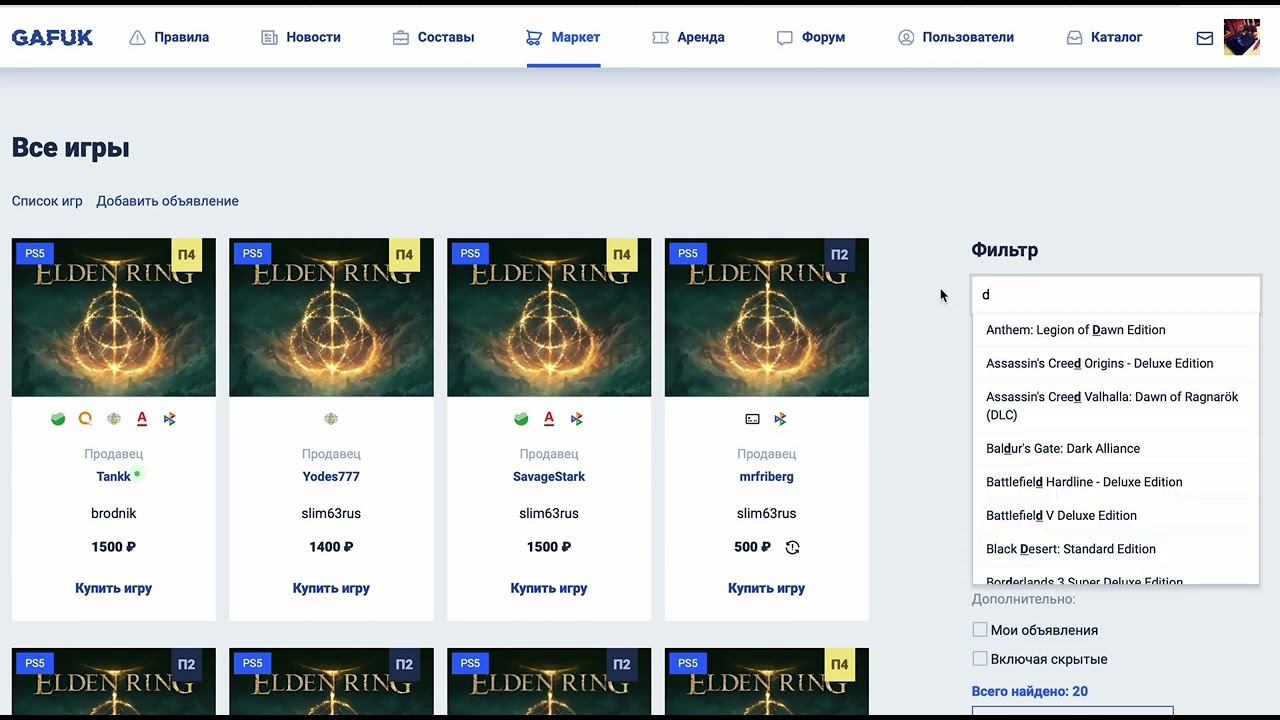The width and height of the screenshot is (1280, 720).
Task: Click the PS5 badge on Yodes777's listing
Action: click(x=252, y=253)
